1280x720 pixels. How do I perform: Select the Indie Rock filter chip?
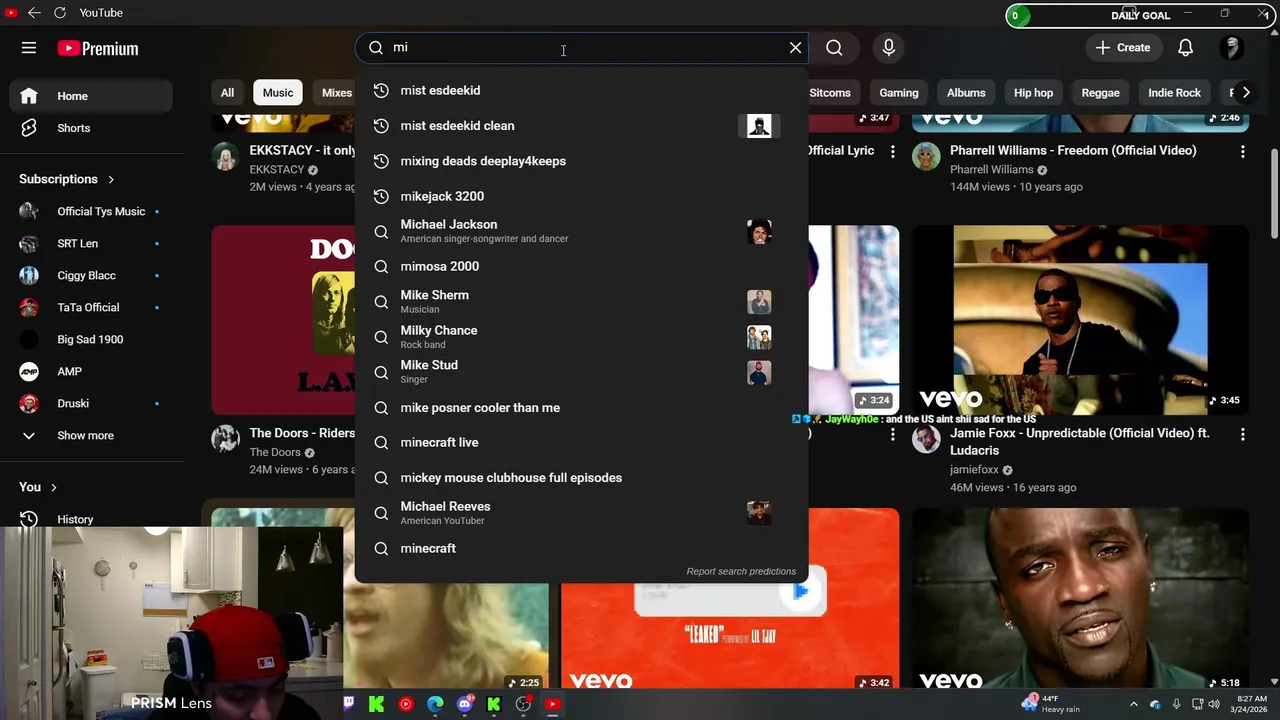click(1174, 93)
